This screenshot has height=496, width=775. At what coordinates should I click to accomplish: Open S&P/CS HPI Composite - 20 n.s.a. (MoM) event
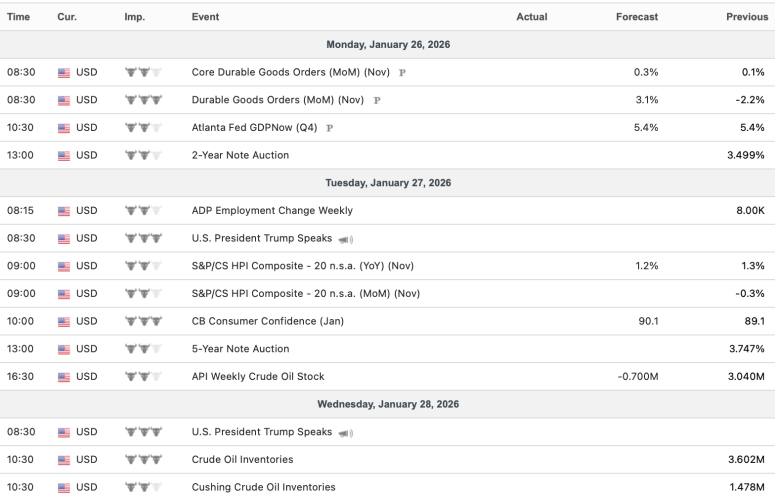pyautogui.click(x=305, y=293)
